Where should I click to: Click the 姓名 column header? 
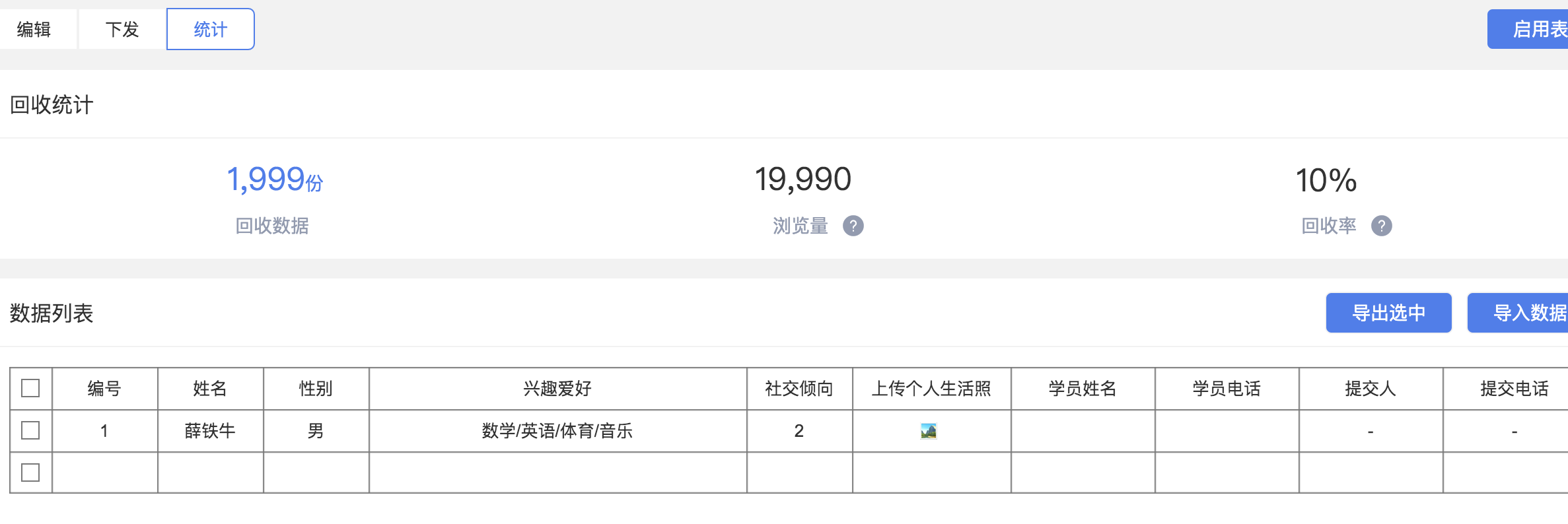(x=210, y=388)
